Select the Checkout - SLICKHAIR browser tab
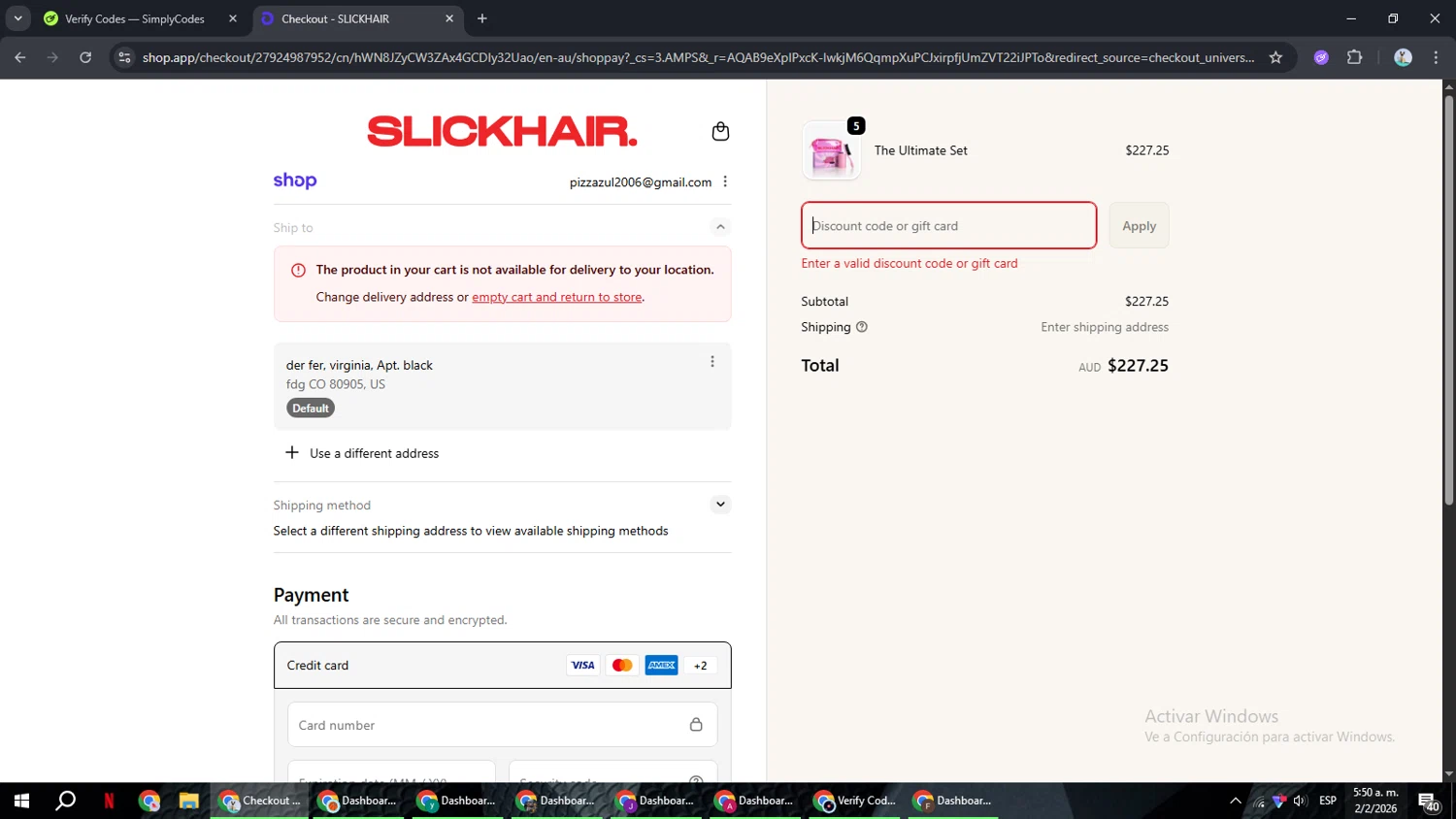Viewport: 1456px width, 819px height. click(335, 18)
